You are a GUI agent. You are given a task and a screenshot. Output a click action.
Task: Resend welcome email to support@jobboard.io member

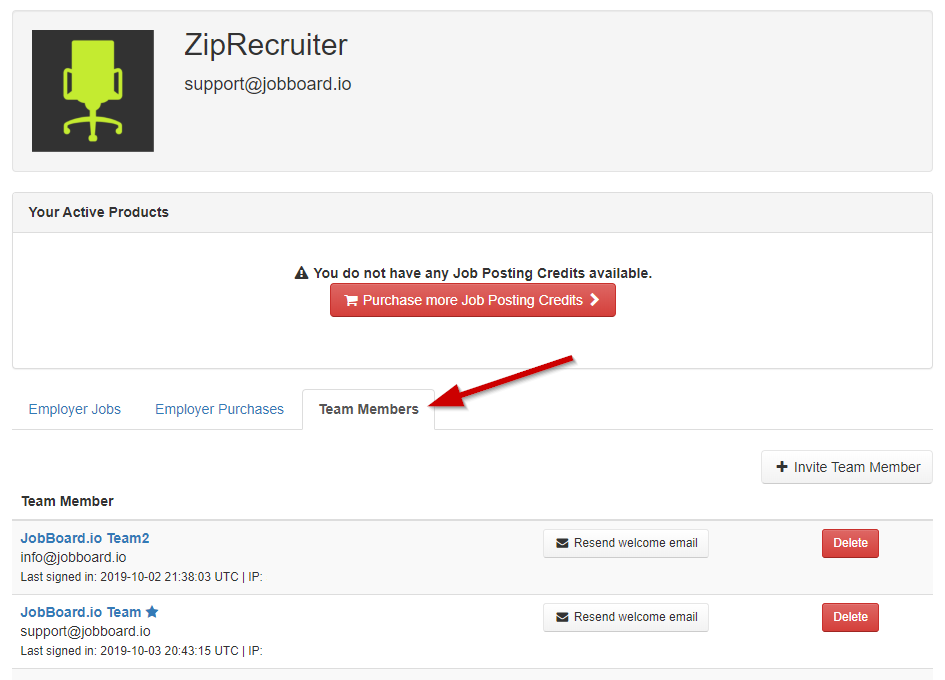pyautogui.click(x=626, y=617)
